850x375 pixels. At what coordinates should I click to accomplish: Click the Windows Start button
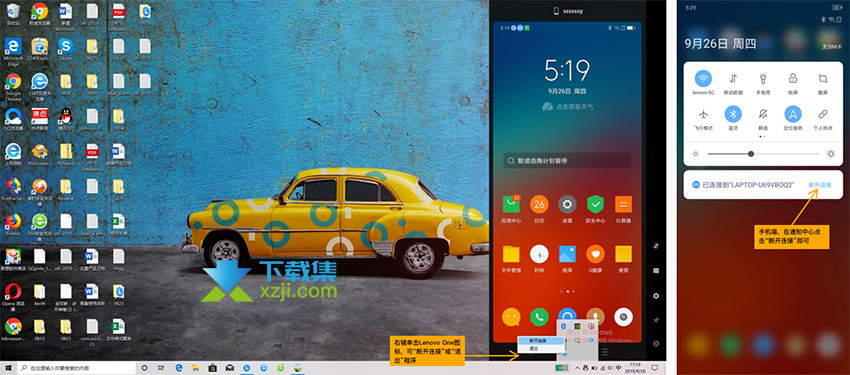[x=8, y=368]
